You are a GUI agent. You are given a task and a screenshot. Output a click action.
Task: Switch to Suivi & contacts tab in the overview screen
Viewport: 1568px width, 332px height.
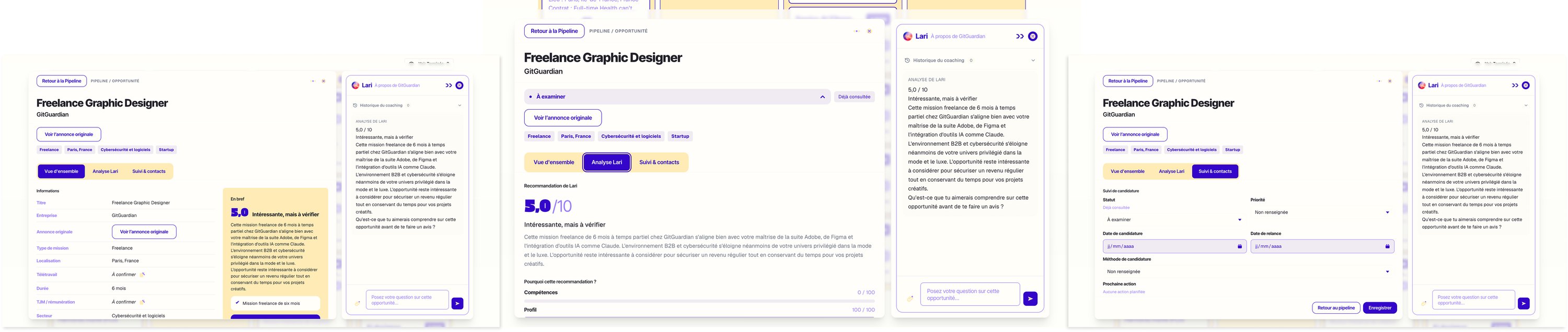tap(148, 171)
